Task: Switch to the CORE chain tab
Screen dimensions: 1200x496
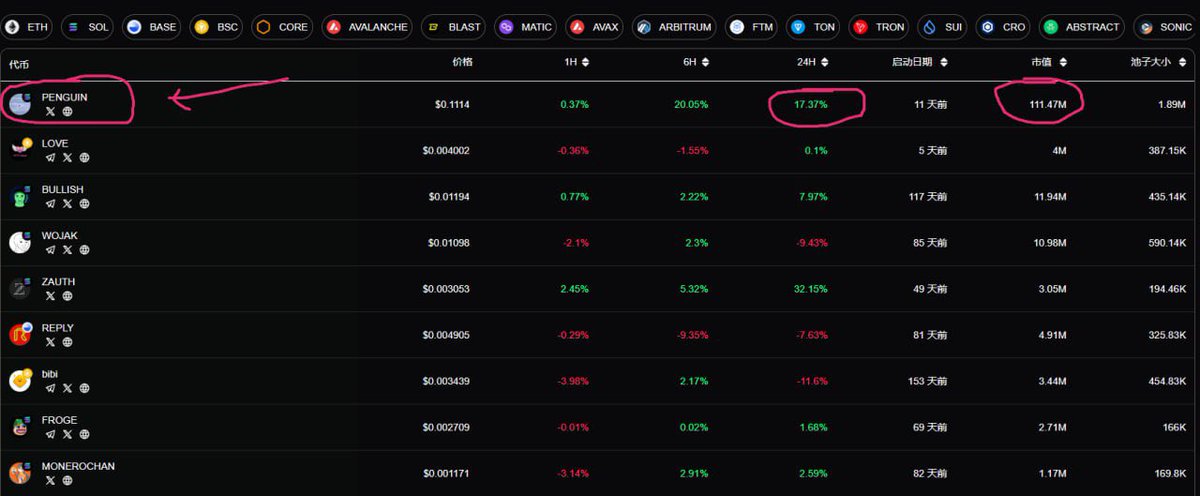Action: point(283,27)
